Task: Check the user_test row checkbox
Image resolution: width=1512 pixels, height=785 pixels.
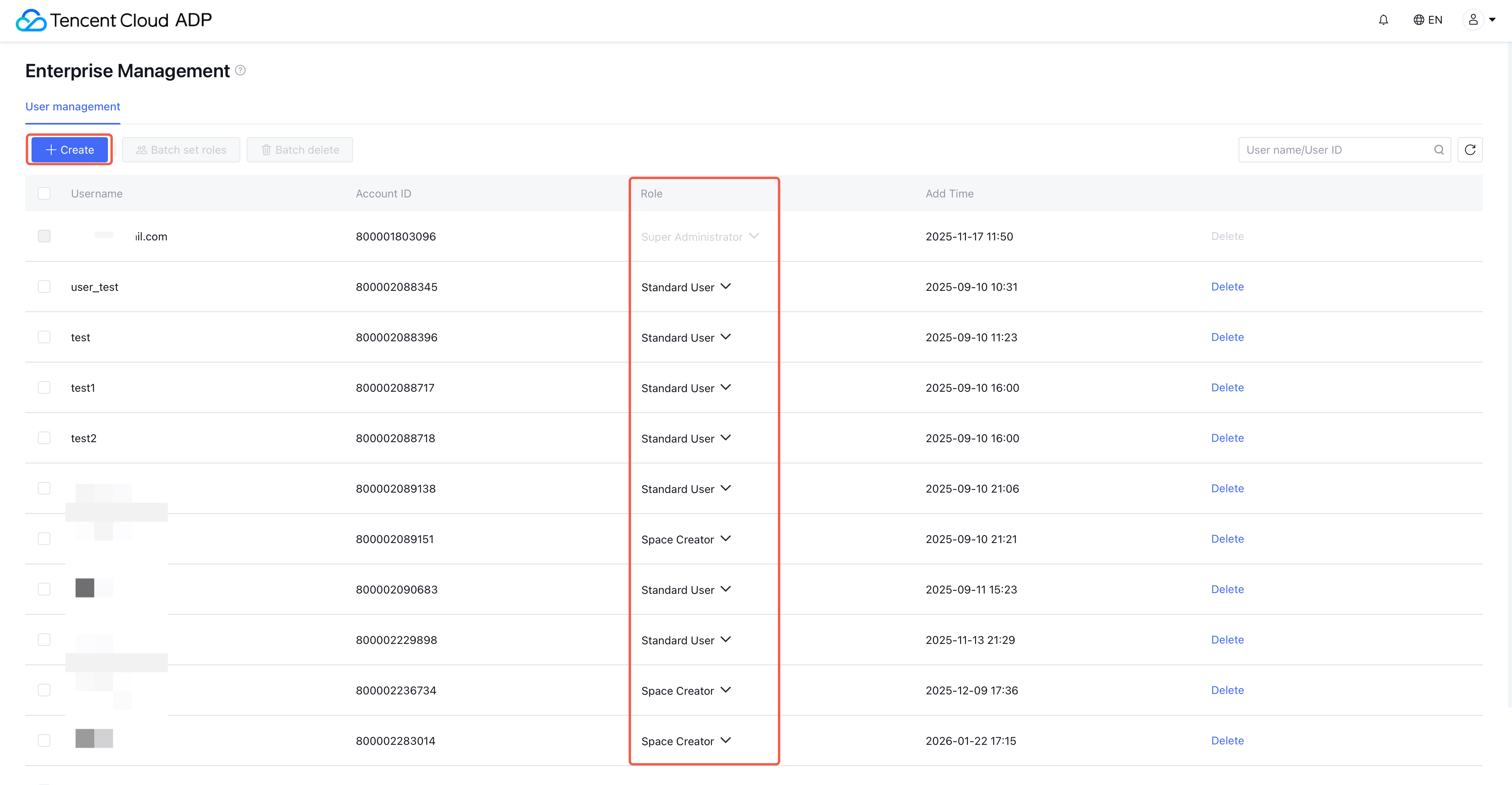Action: coord(44,286)
